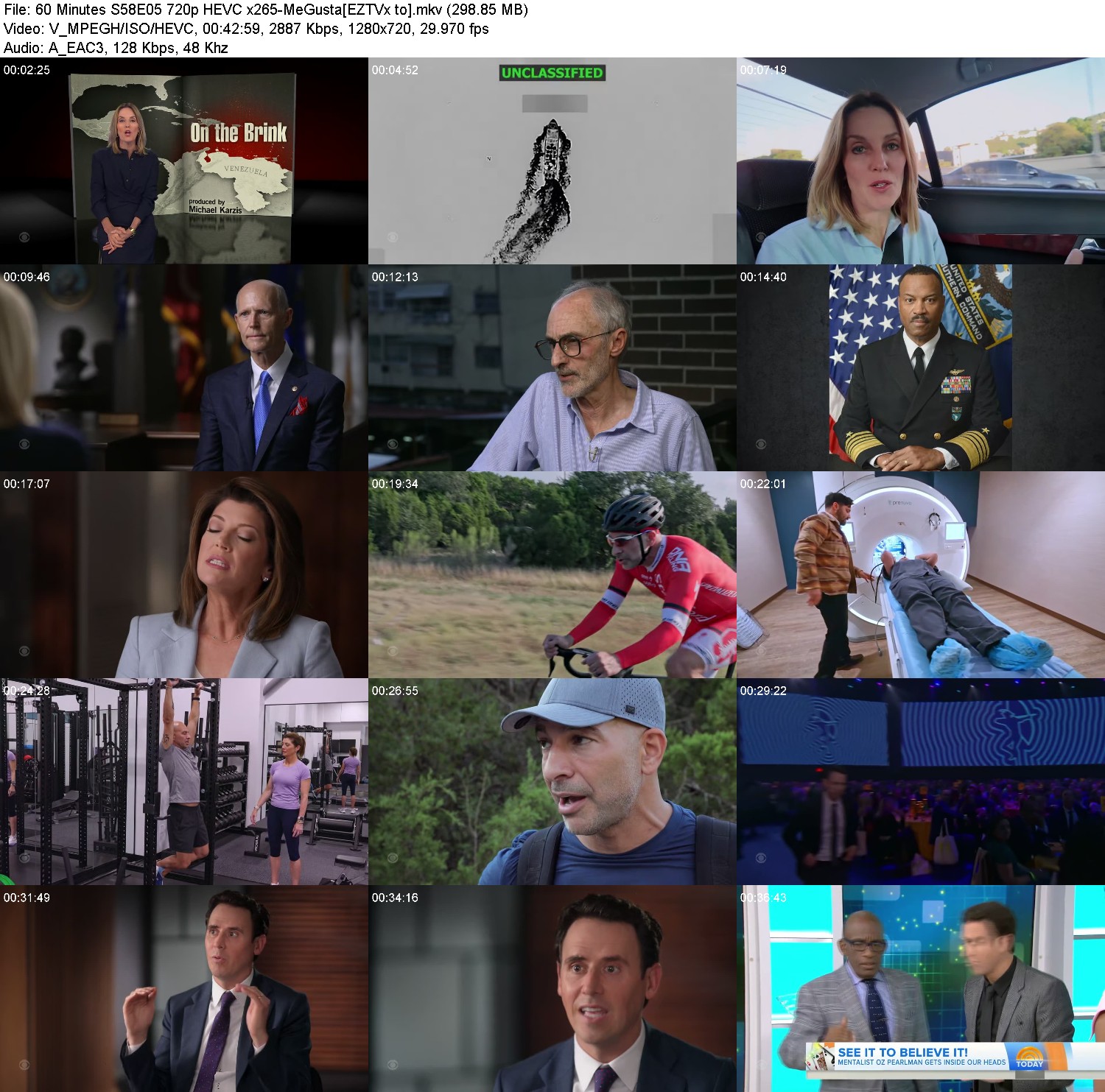The image size is (1105, 1092).
Task: Click the file name line in header
Action: (266, 10)
